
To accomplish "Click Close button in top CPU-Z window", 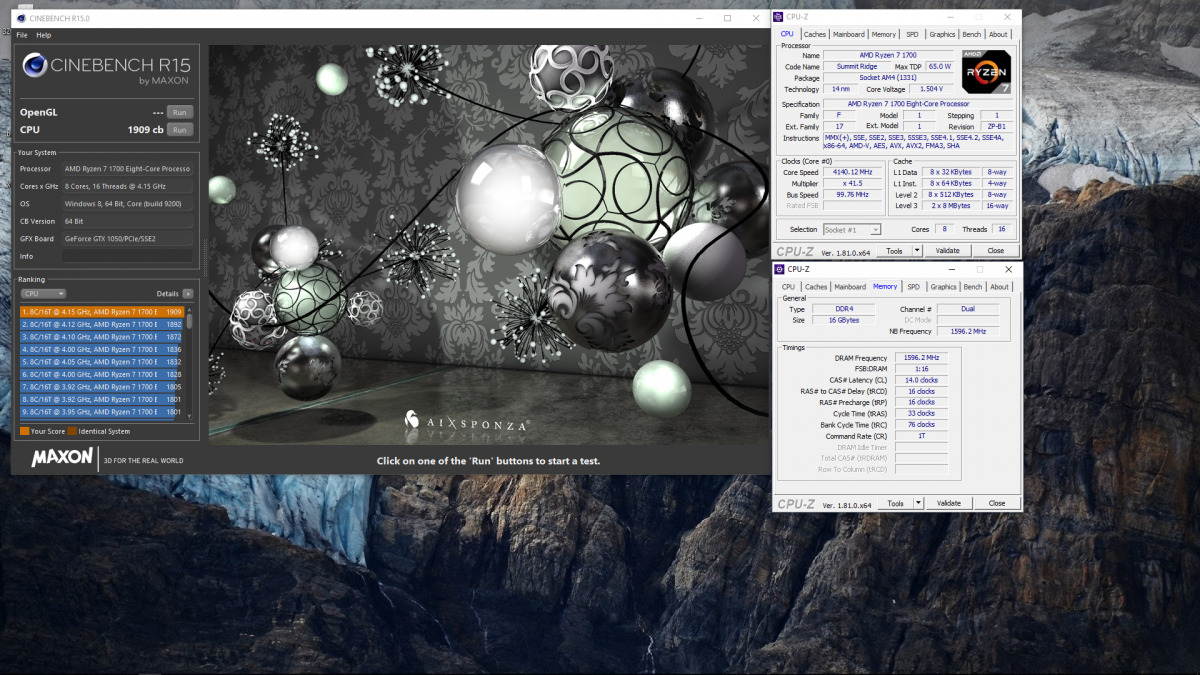I will (x=996, y=251).
